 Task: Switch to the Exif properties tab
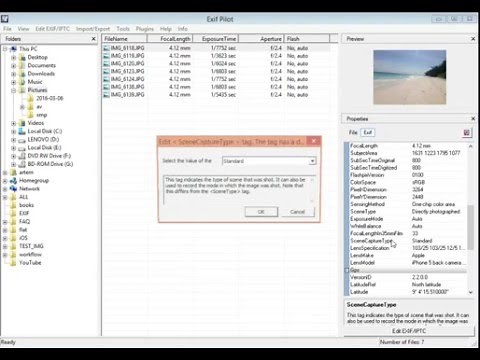pos(367,133)
